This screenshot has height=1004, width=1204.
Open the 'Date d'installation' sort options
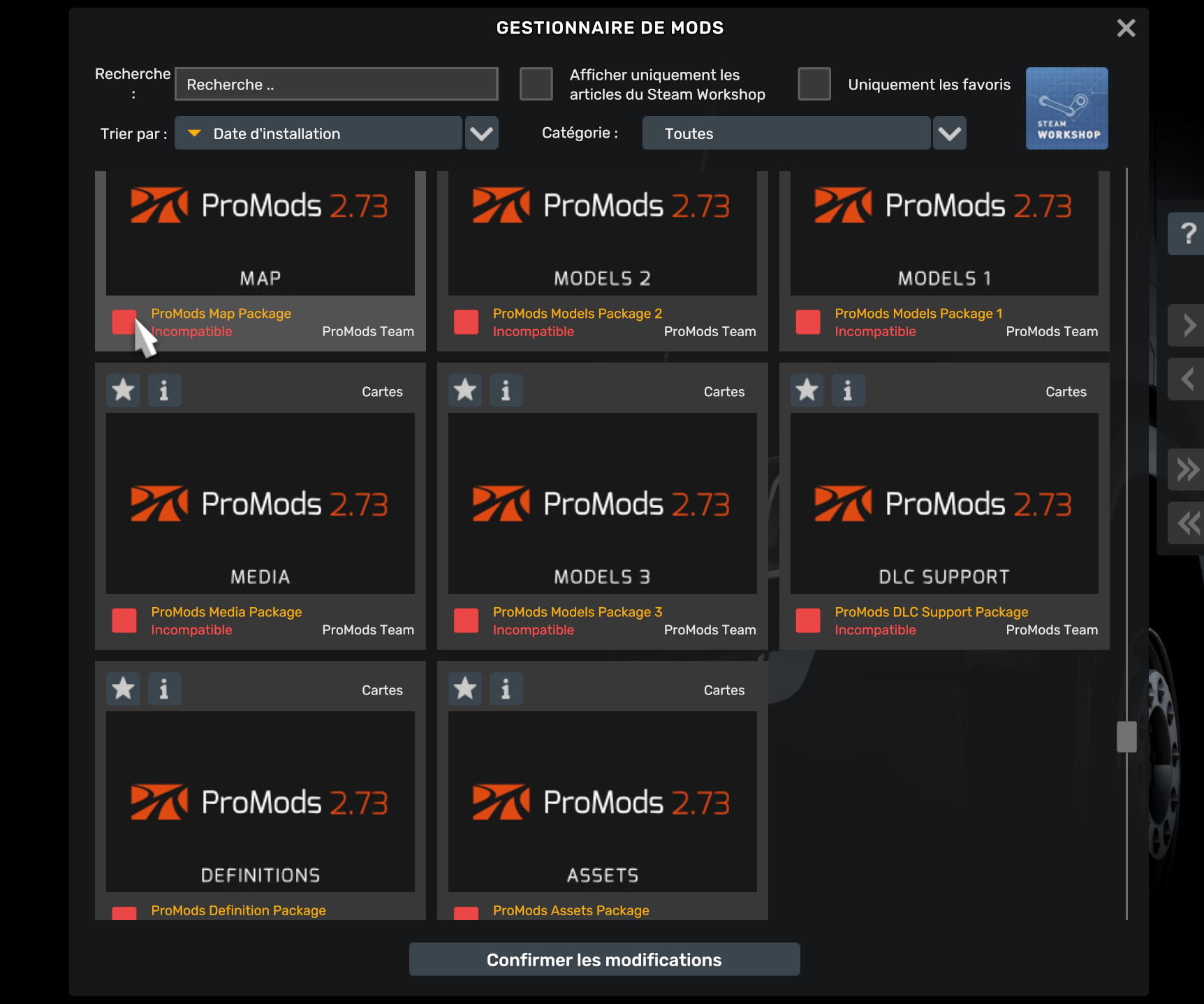[x=318, y=133]
